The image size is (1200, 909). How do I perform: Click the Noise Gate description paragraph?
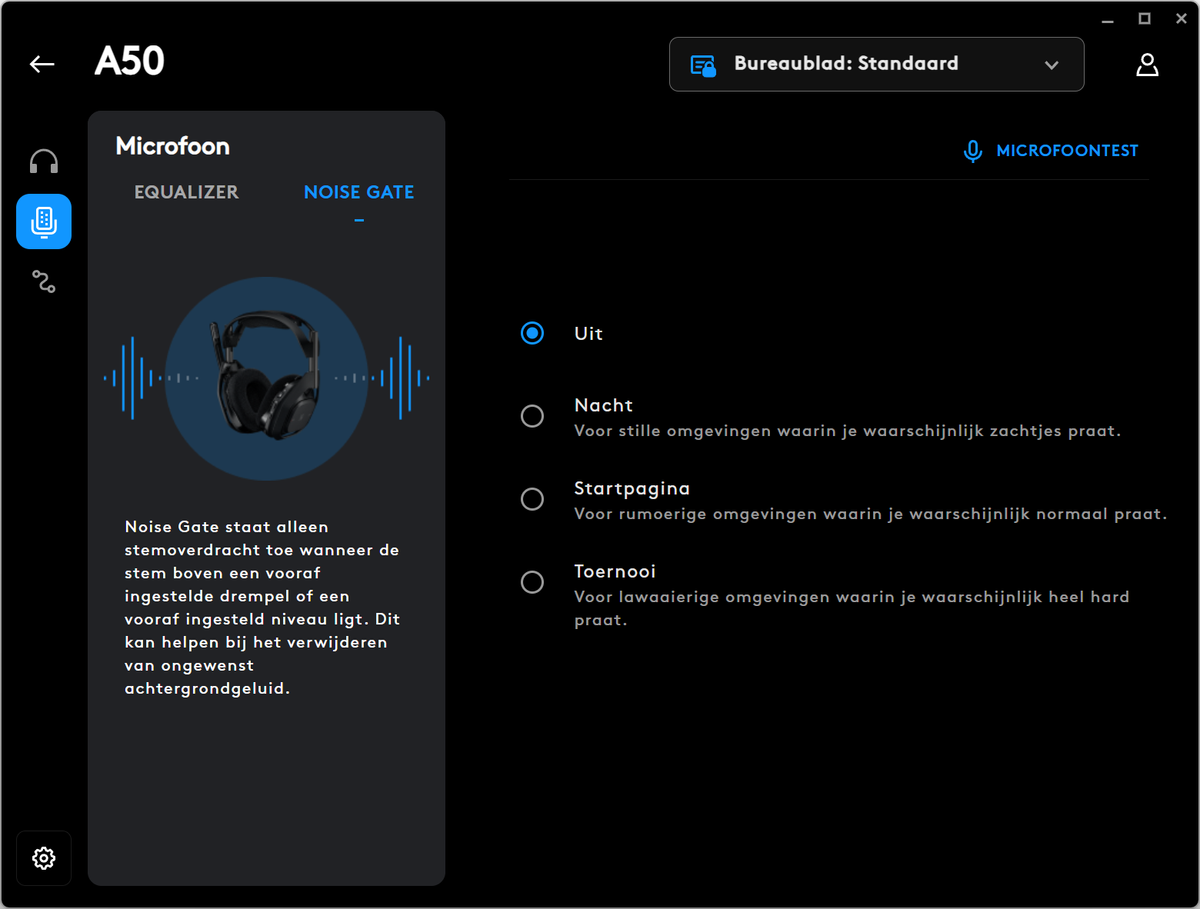coord(263,607)
